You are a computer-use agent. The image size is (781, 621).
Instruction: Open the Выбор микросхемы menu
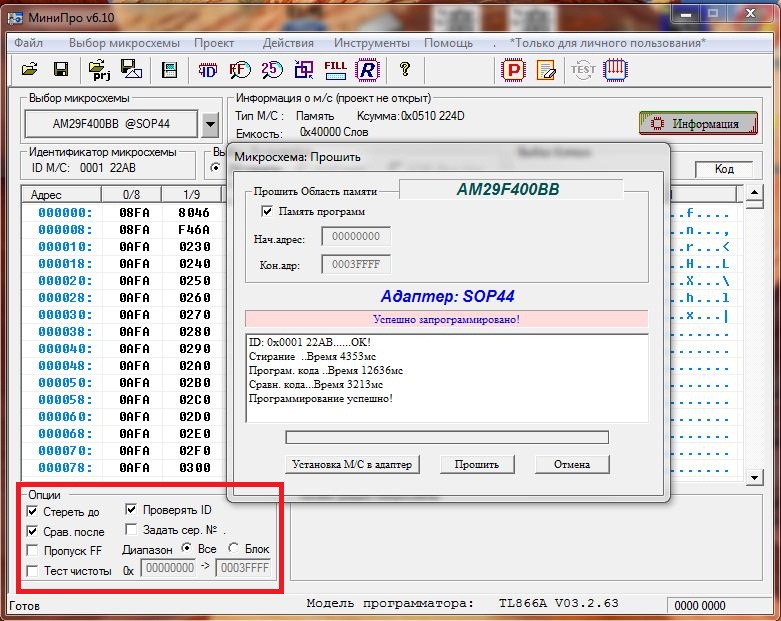124,43
